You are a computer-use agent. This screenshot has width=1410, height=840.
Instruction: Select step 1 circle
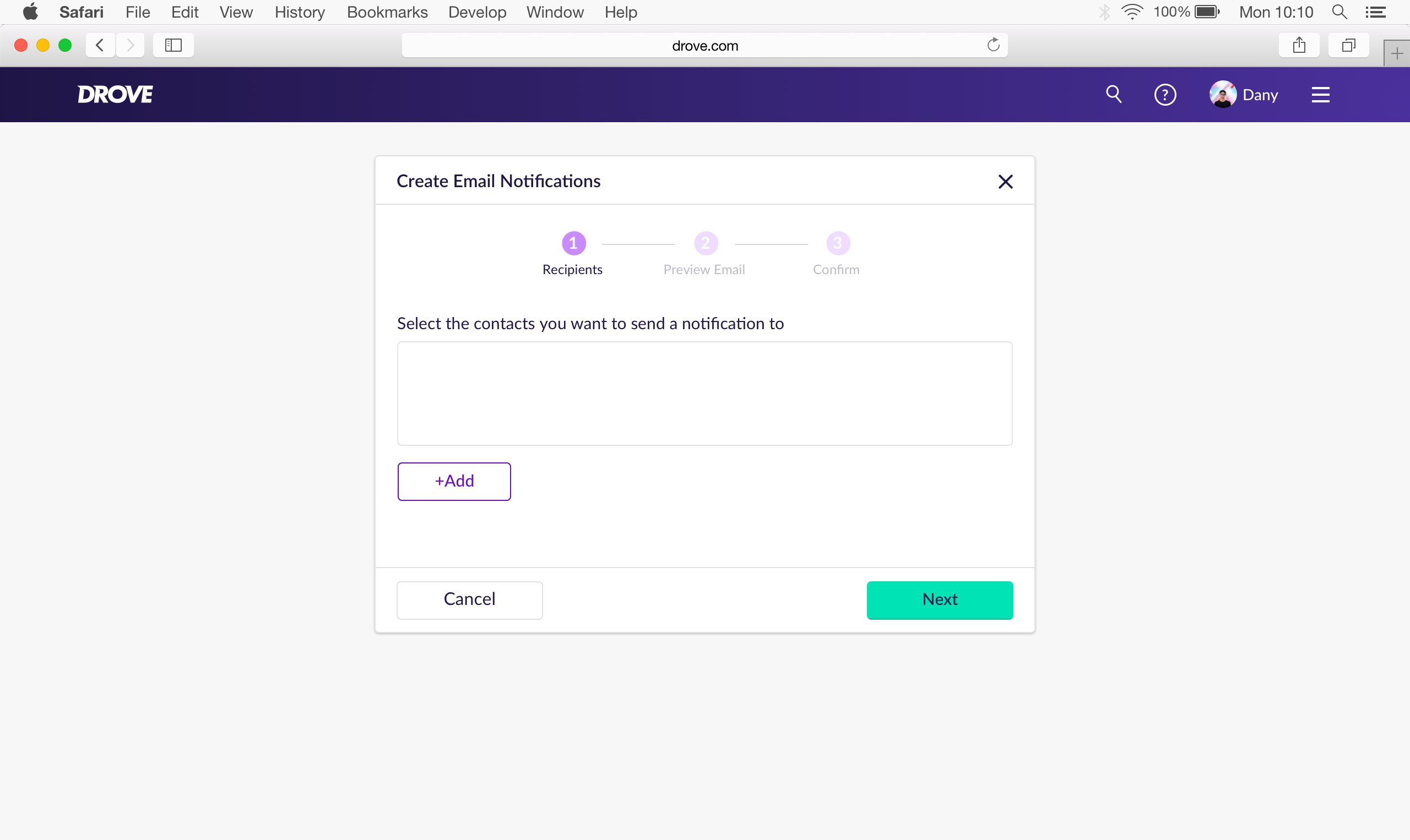click(573, 243)
